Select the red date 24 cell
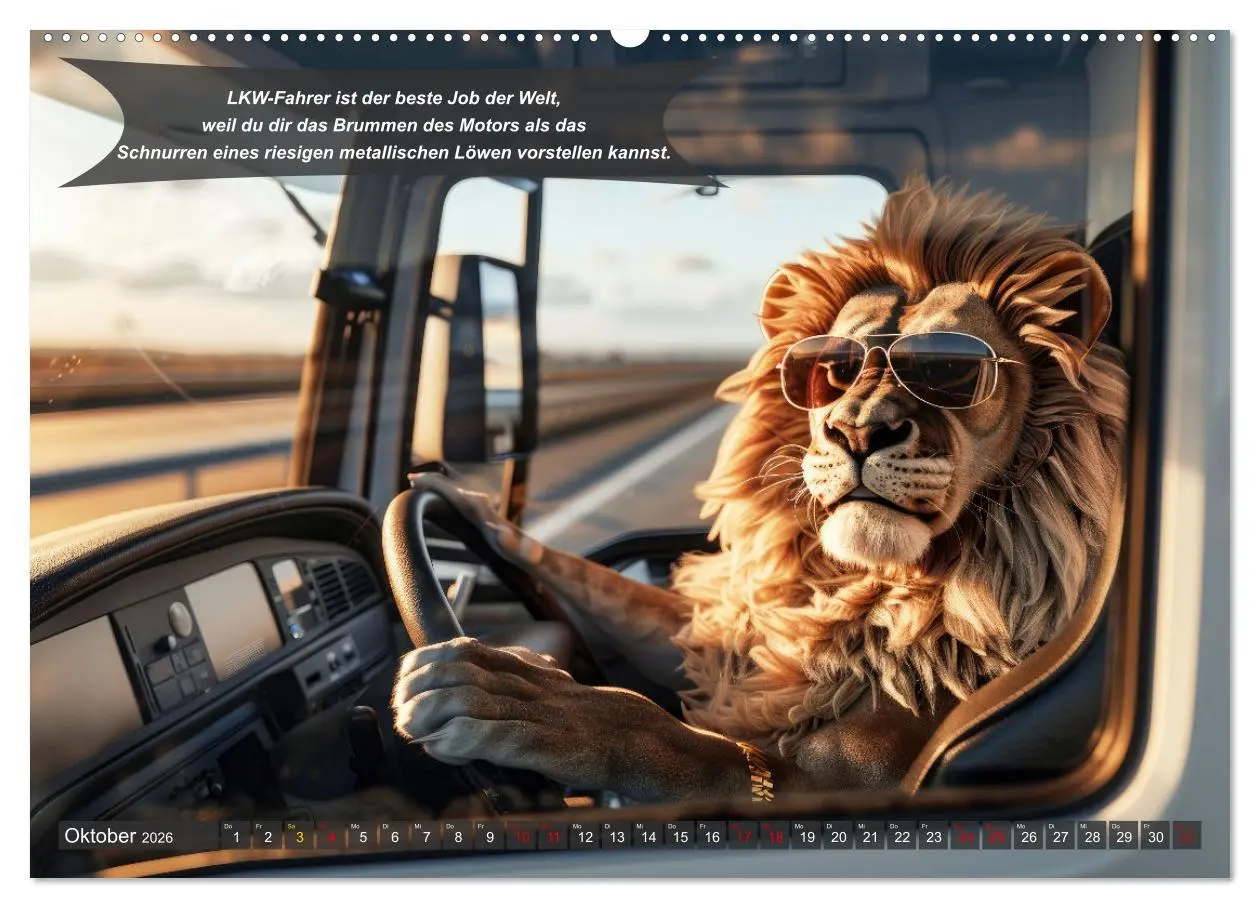The width and height of the screenshot is (1260, 908). pos(966,838)
